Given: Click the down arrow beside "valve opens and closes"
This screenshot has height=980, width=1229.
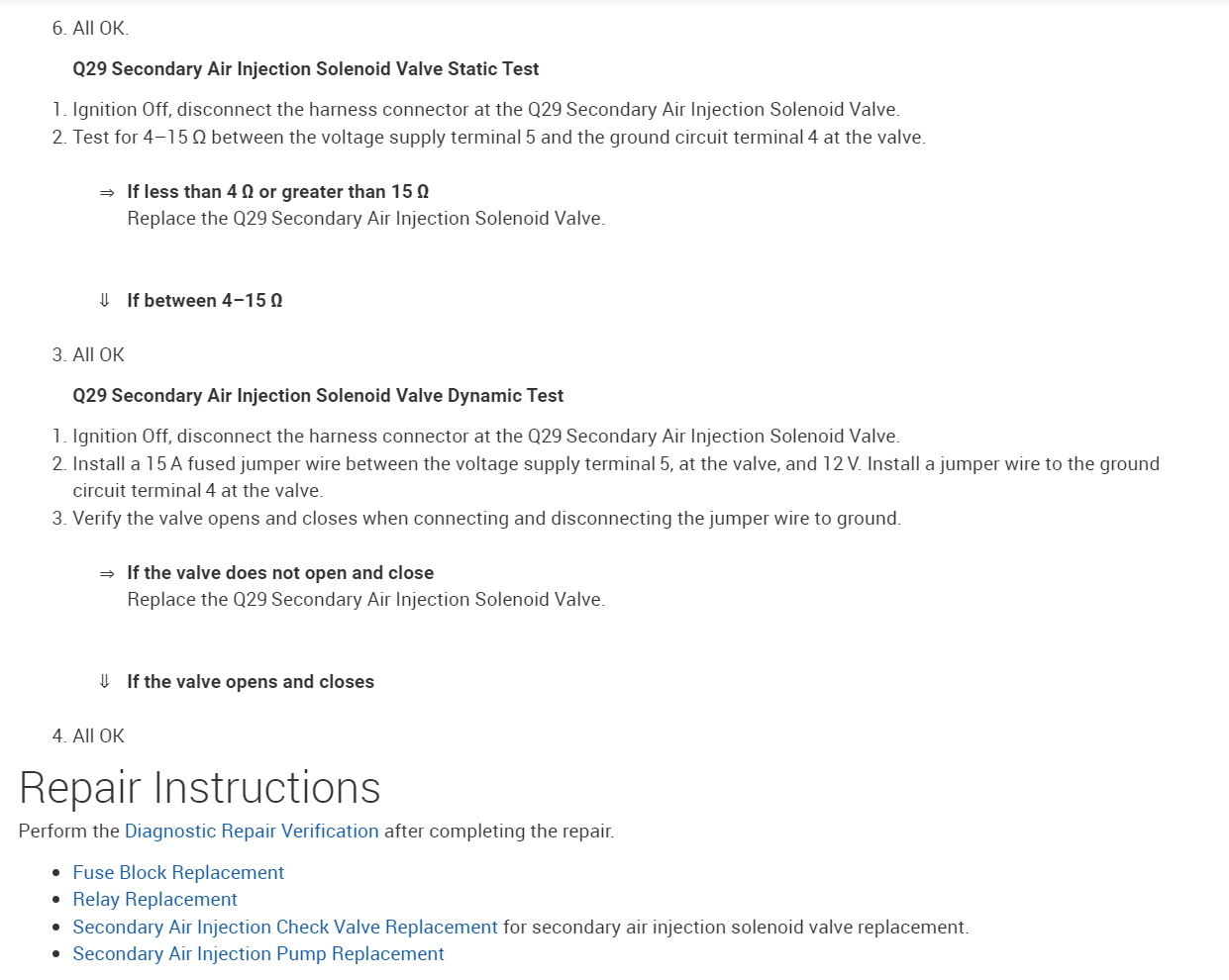Looking at the screenshot, I should point(105,681).
